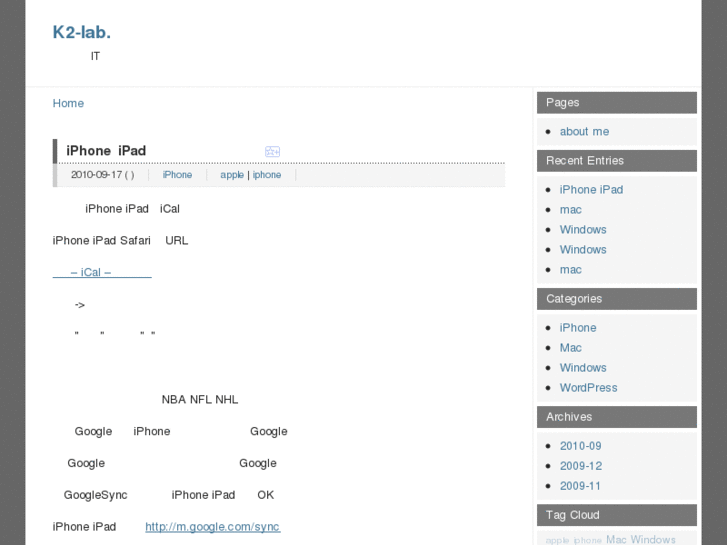Open the K2-lab. site title link
This screenshot has width=727, height=545.
point(82,32)
